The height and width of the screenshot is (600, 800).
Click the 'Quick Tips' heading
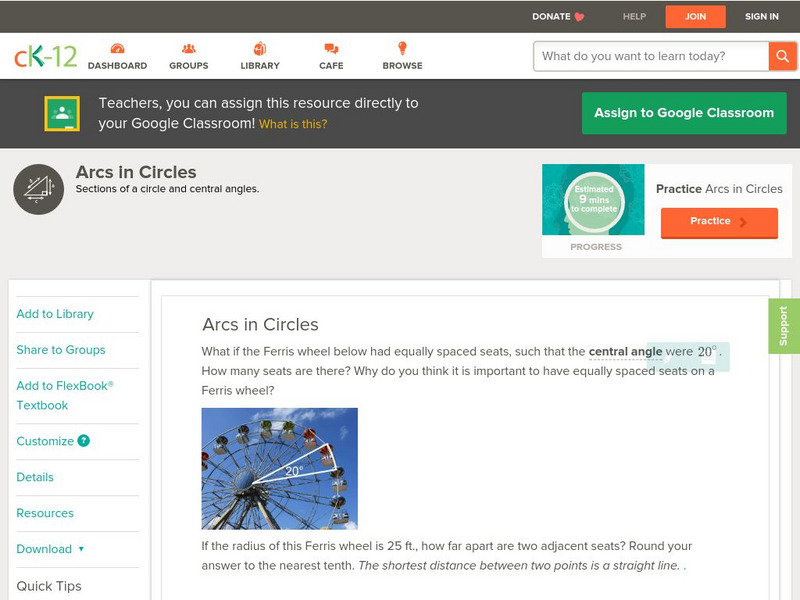pyautogui.click(x=49, y=586)
